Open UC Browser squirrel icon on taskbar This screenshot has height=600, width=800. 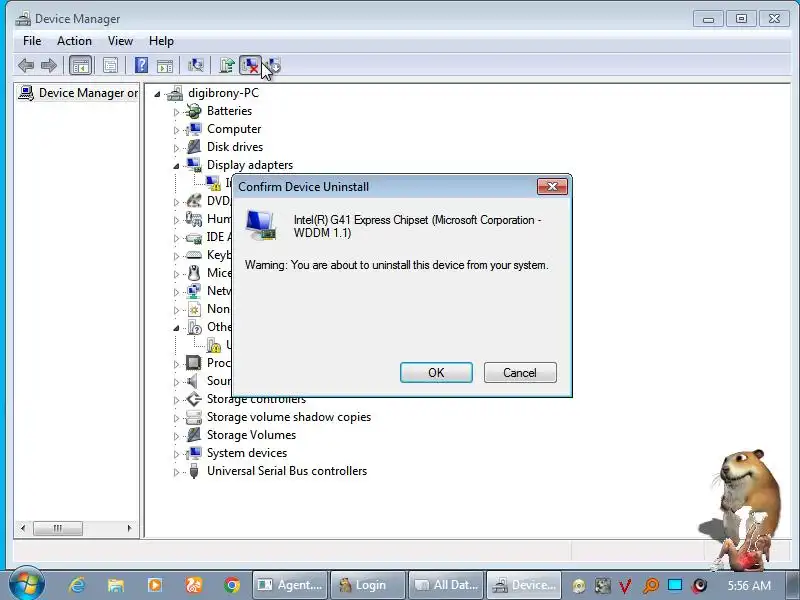(193, 585)
